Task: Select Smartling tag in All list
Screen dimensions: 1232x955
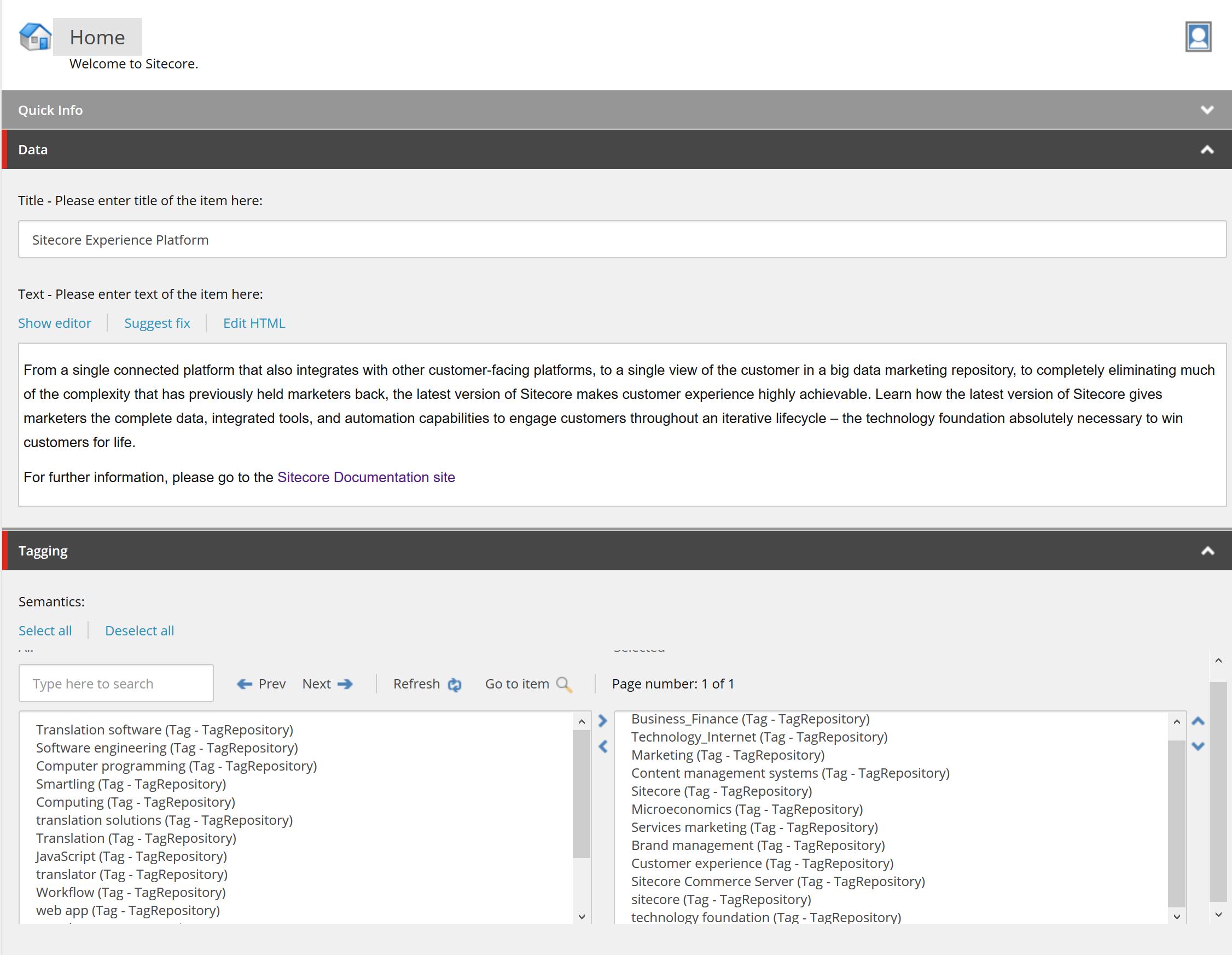Action: tap(131, 784)
